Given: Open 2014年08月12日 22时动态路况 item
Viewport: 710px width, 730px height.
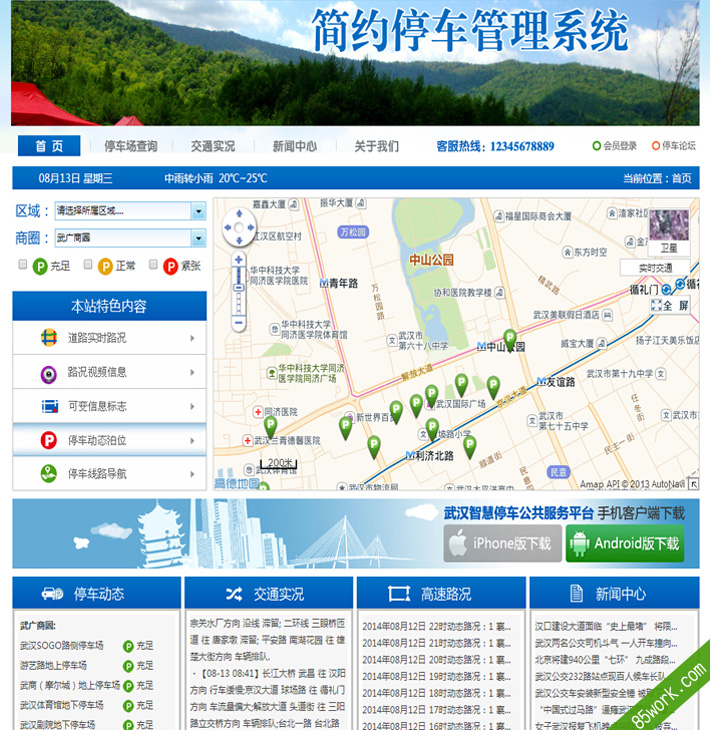Looking at the screenshot, I should (437, 626).
